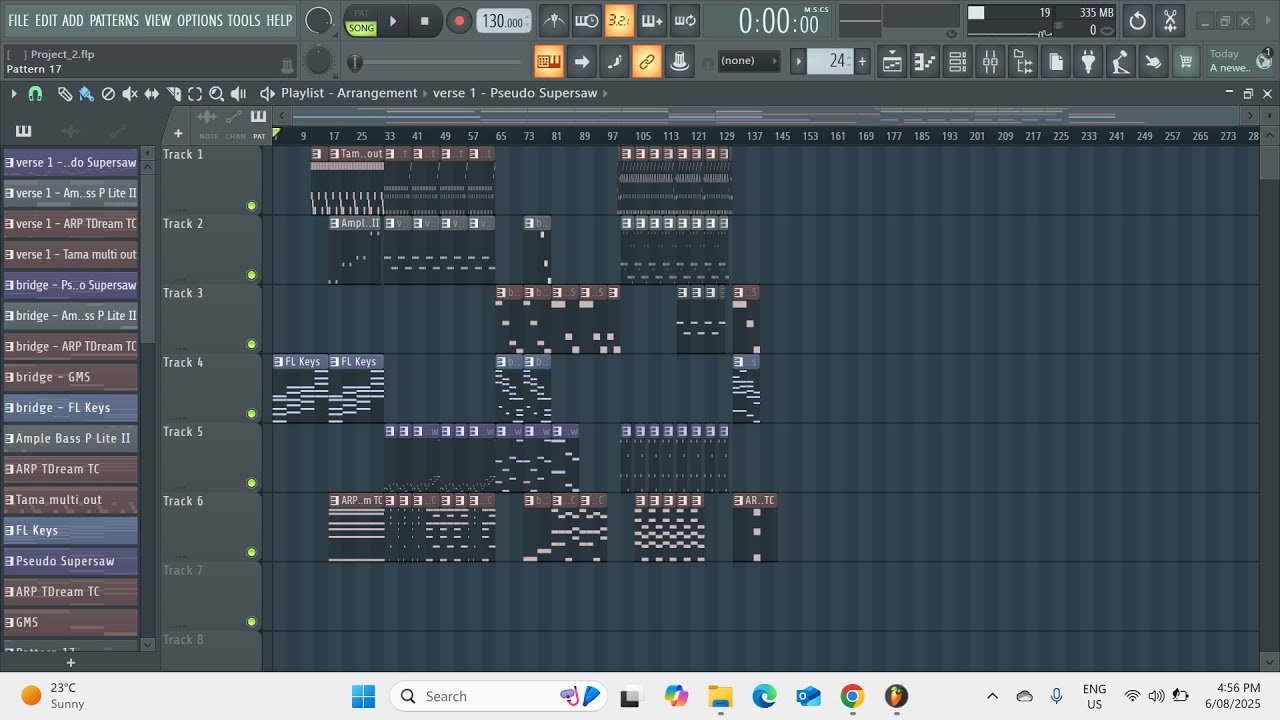The width and height of the screenshot is (1280, 720).
Task: Click the arrow left of the 24 field
Action: click(798, 62)
